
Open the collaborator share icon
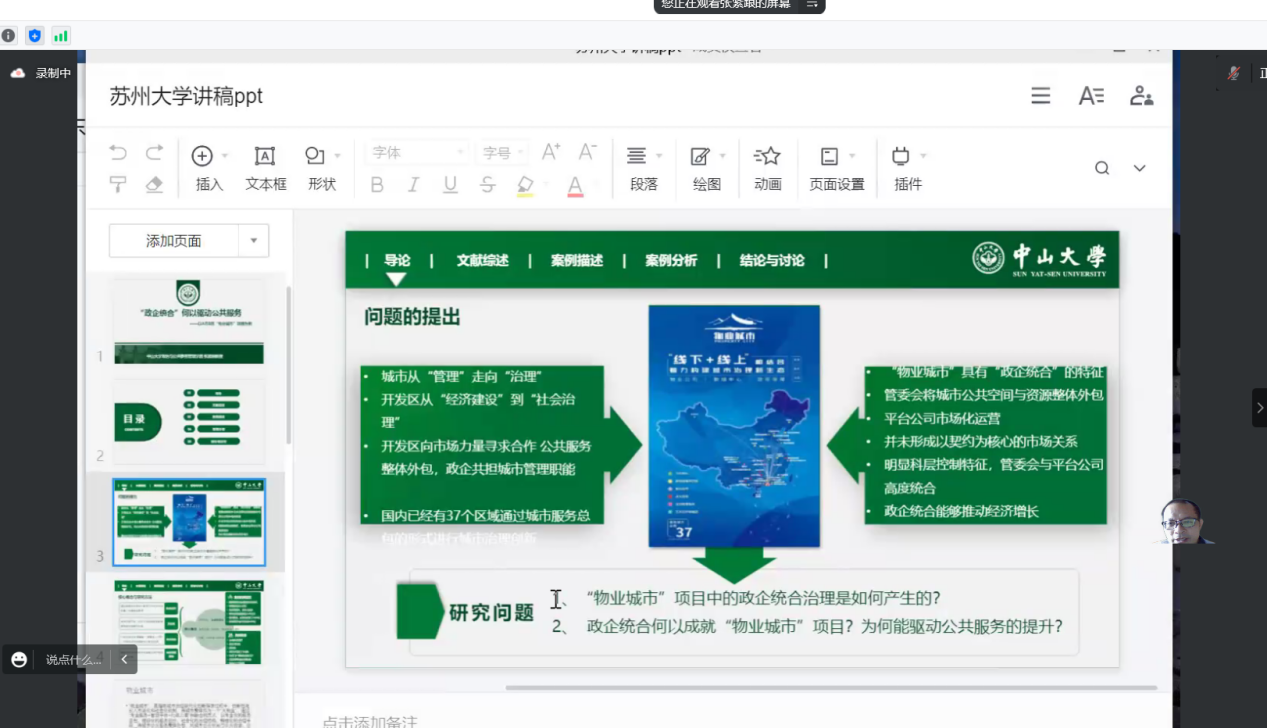click(x=1141, y=96)
